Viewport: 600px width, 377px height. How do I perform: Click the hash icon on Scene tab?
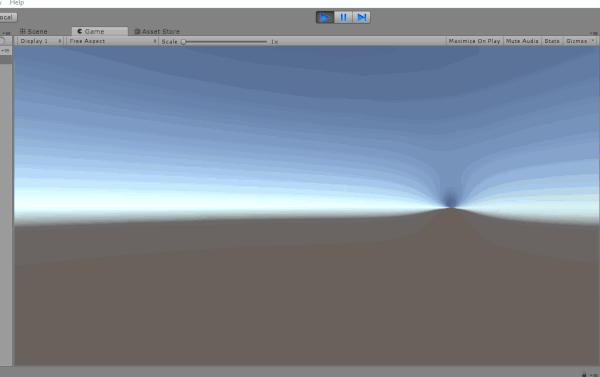(x=23, y=31)
